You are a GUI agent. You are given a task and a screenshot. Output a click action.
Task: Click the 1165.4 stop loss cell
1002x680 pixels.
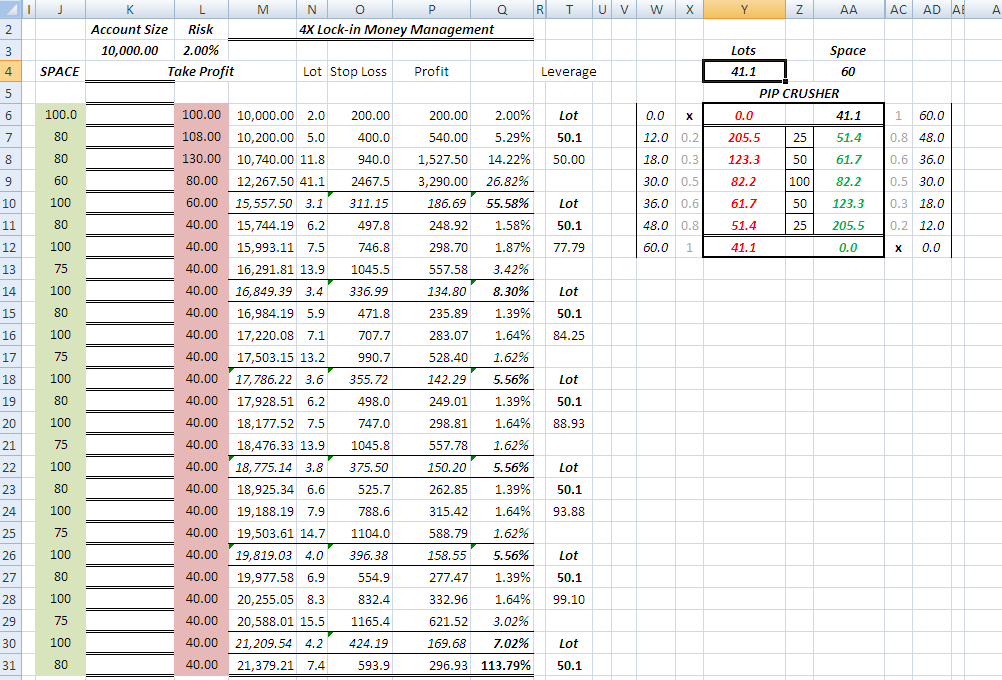(360, 621)
